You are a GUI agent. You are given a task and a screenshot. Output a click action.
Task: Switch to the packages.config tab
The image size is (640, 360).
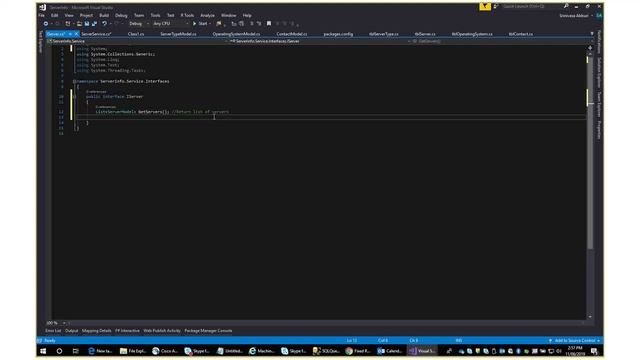(338, 34)
